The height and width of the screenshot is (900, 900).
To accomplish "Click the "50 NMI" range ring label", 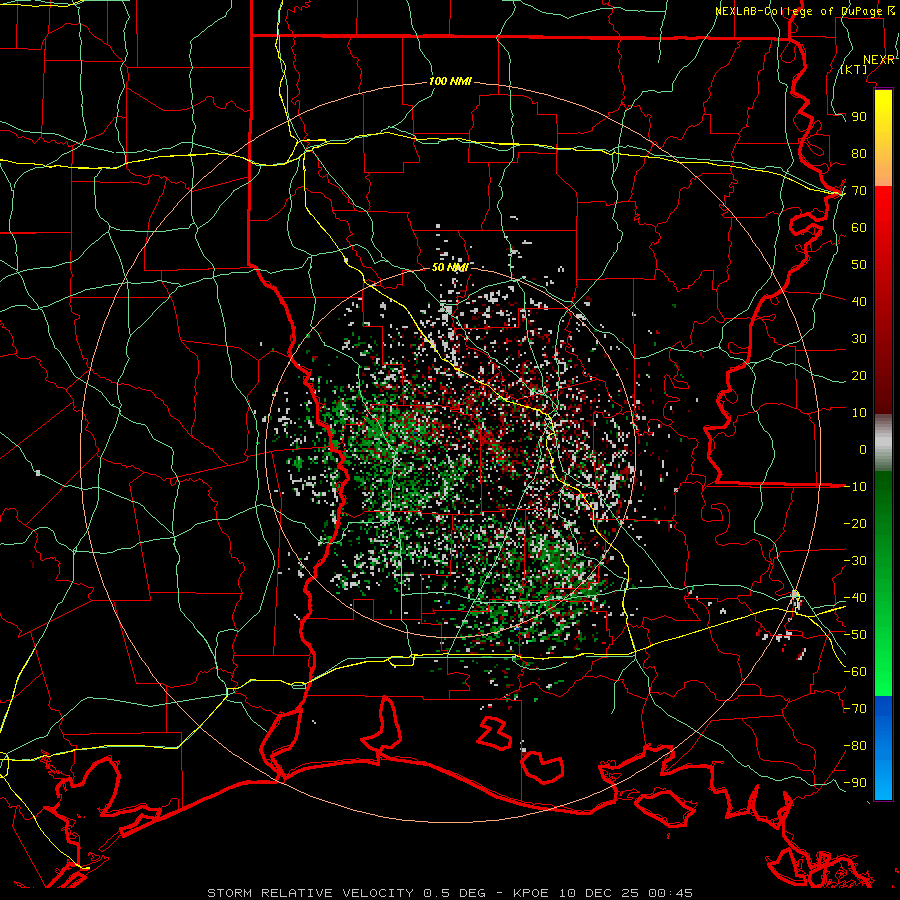I will pyautogui.click(x=450, y=267).
